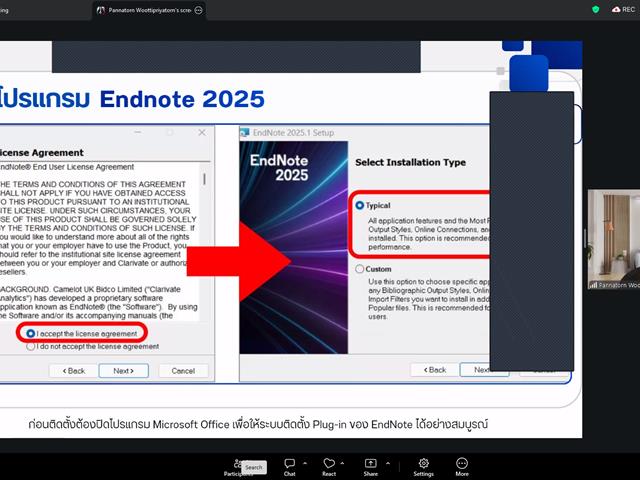This screenshot has height=480, width=640.
Task: Expand the caret next to Share
Action: [x=388, y=463]
